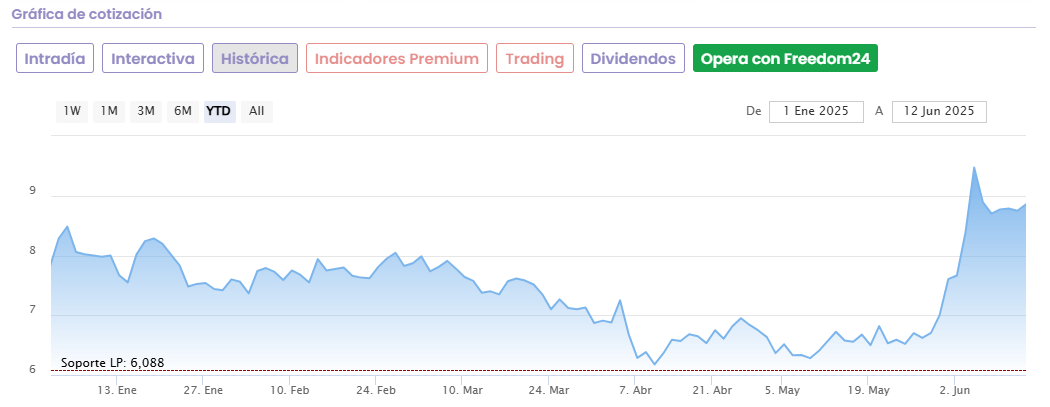Choose the 6M time range

(x=182, y=111)
